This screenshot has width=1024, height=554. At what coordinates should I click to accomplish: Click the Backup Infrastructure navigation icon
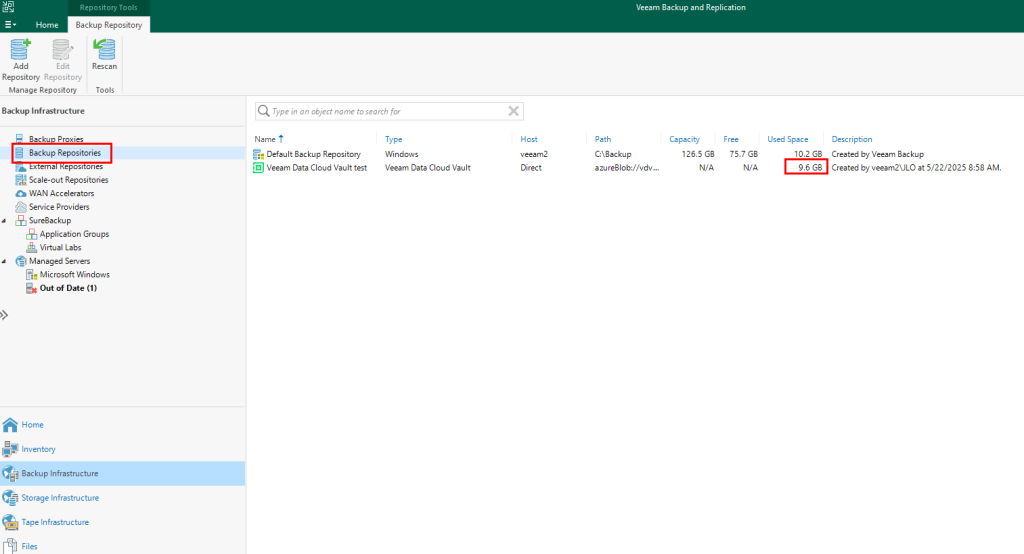(x=10, y=474)
